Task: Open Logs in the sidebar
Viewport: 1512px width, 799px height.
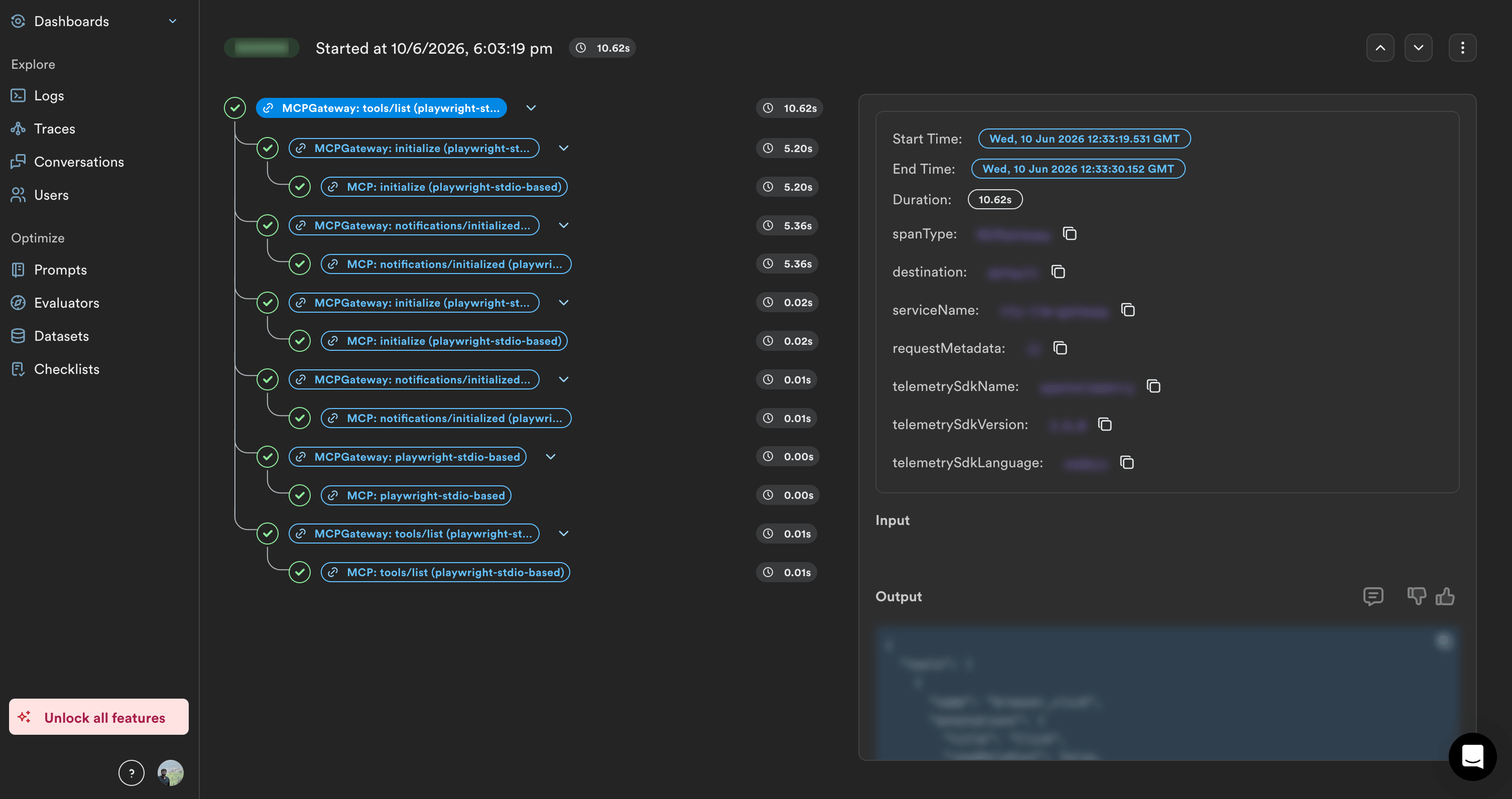Action: (x=49, y=96)
